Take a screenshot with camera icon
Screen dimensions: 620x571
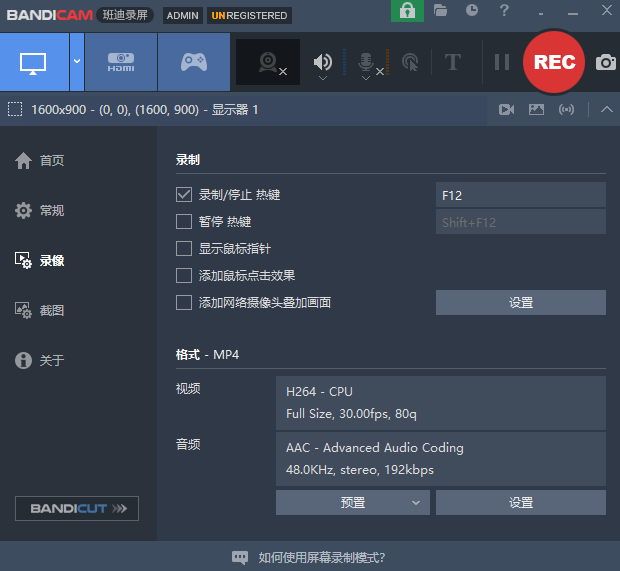point(606,62)
